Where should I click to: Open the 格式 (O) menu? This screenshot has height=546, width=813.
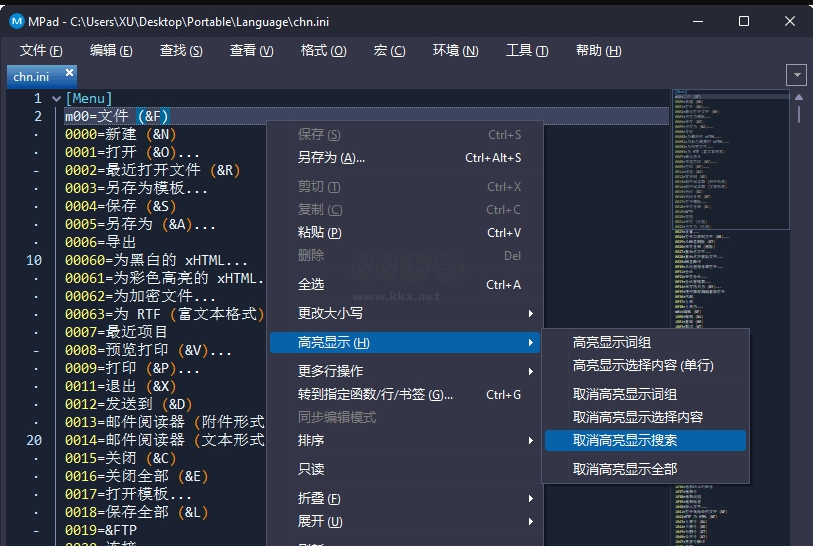pos(324,50)
